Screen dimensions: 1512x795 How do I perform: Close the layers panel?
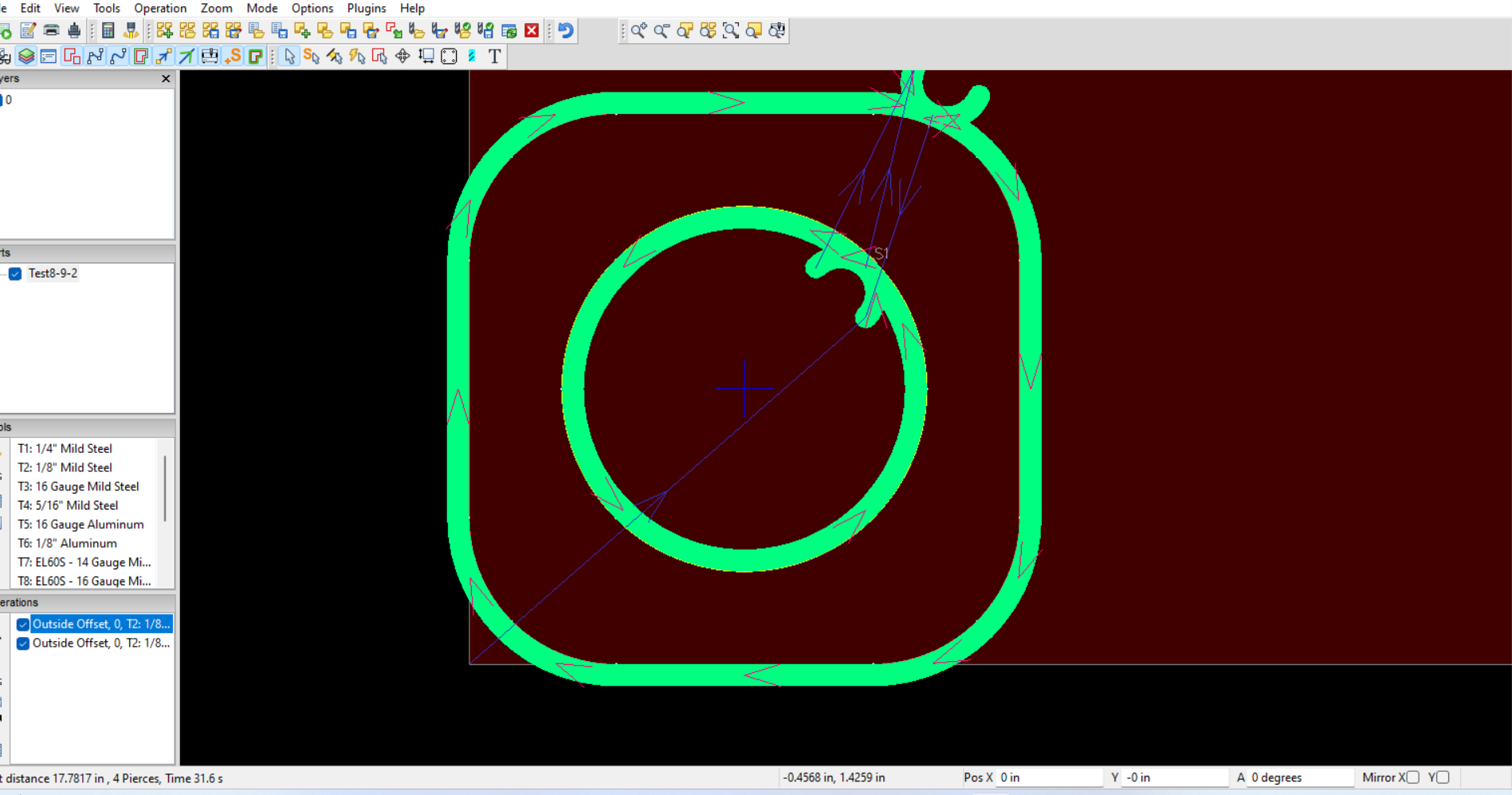pos(166,79)
